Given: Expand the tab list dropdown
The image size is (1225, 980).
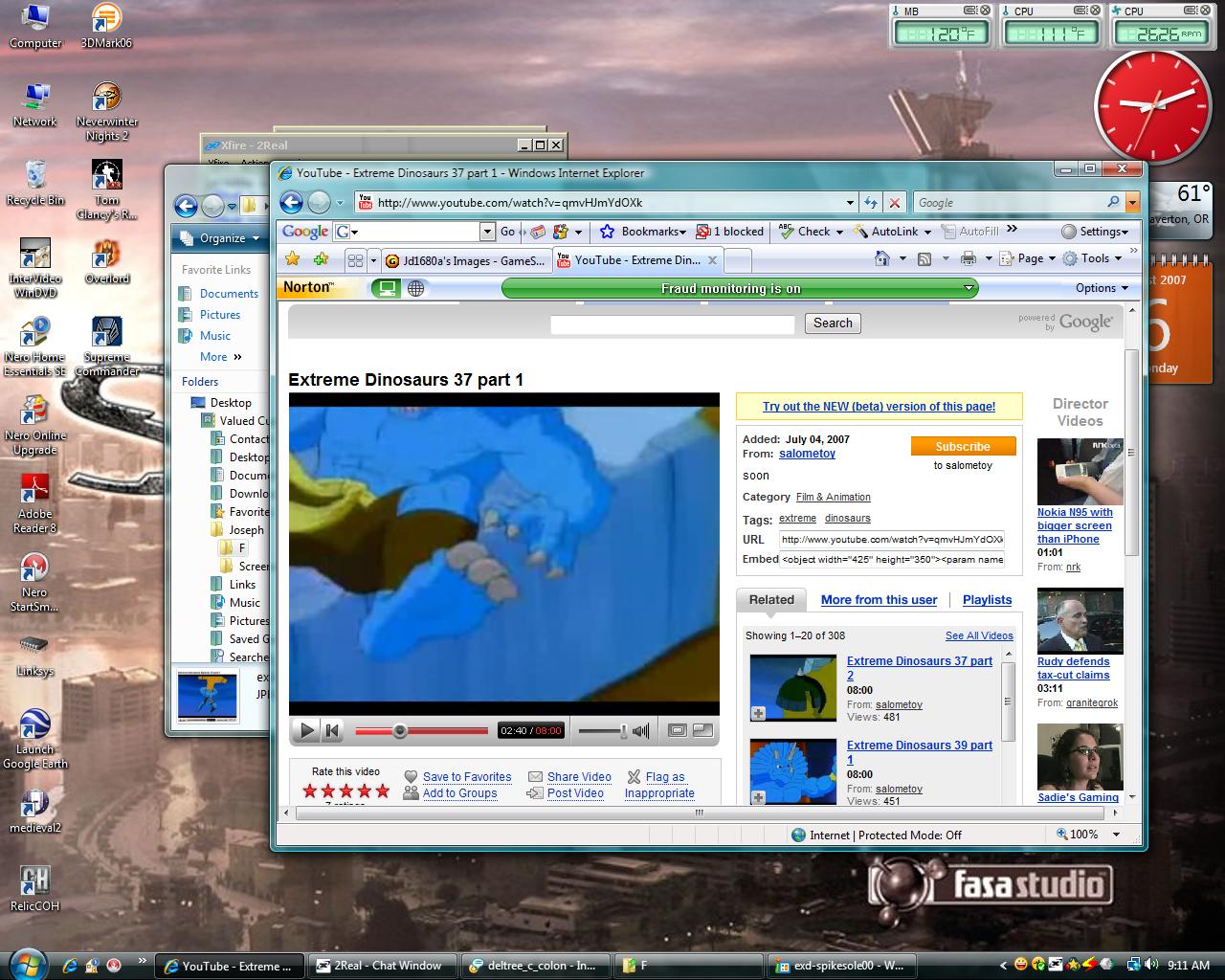Looking at the screenshot, I should 373,260.
